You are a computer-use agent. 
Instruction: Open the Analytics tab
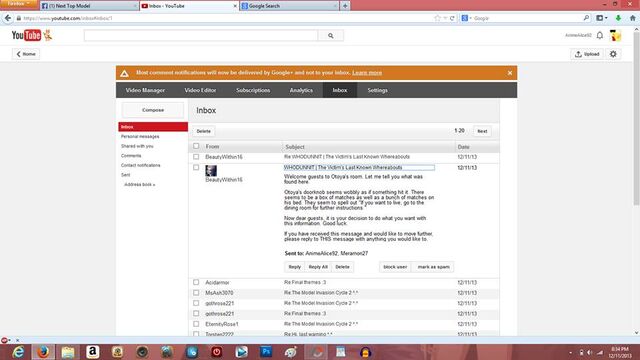[x=301, y=90]
